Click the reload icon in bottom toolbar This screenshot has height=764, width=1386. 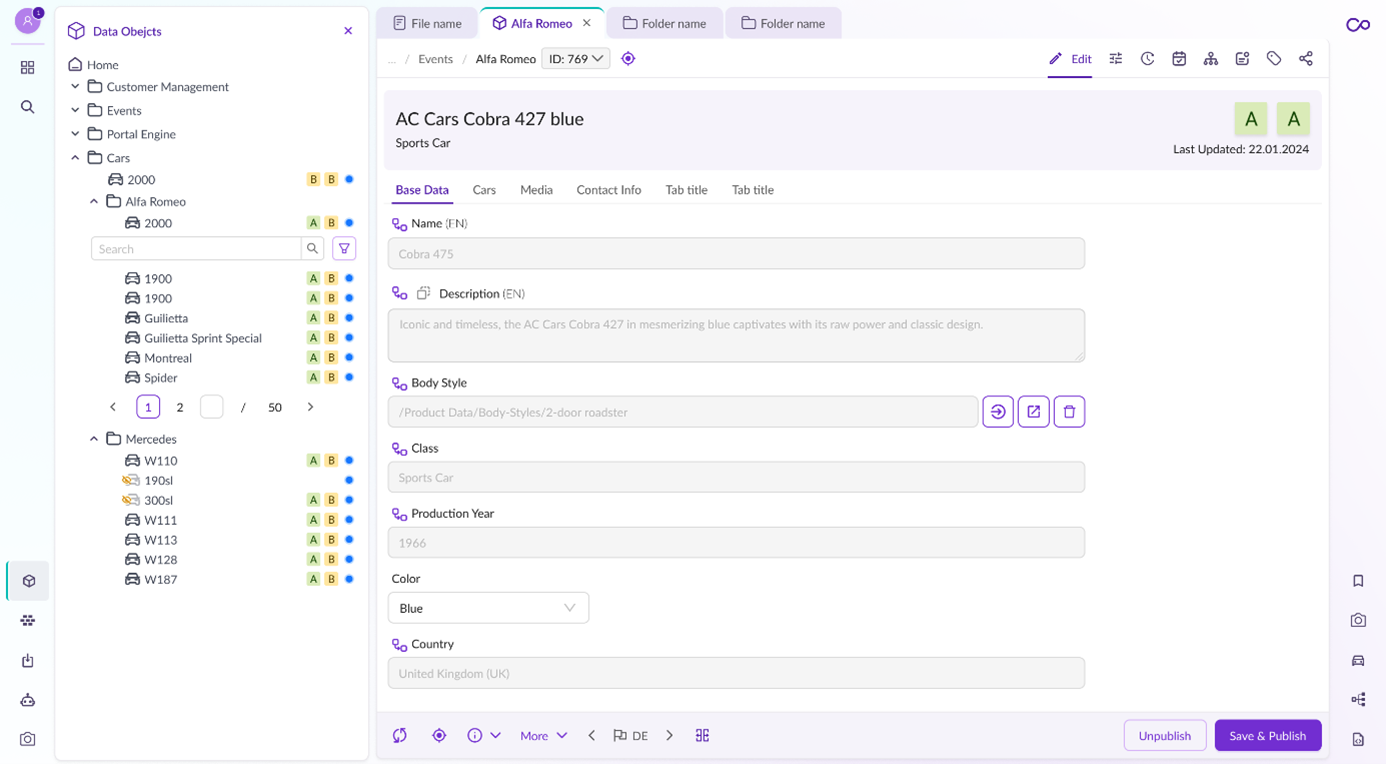[x=400, y=736]
